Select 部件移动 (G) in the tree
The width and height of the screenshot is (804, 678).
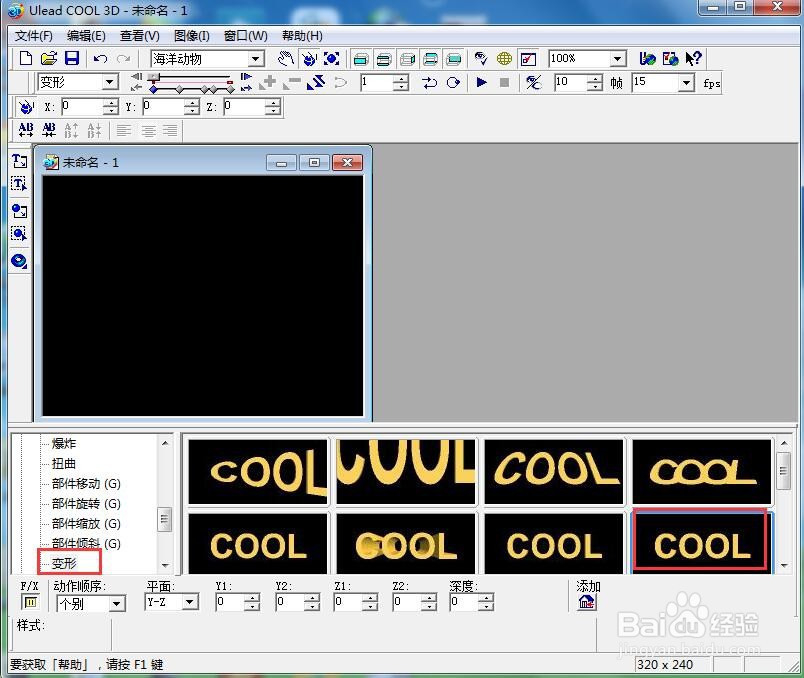(x=86, y=484)
